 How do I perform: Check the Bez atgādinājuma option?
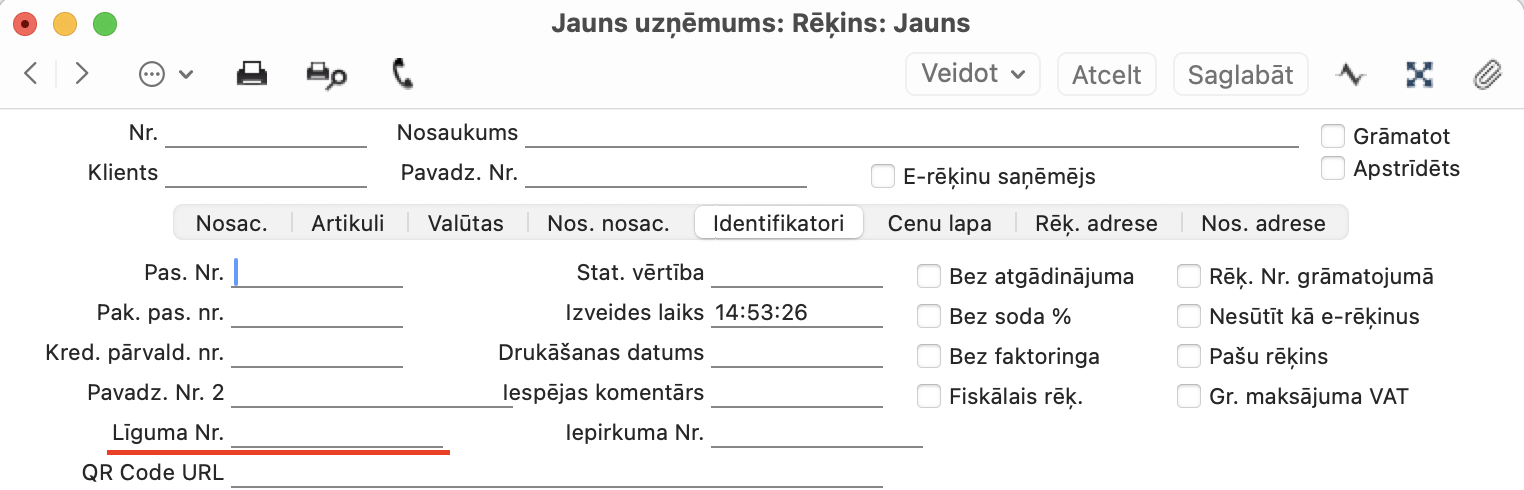(930, 276)
